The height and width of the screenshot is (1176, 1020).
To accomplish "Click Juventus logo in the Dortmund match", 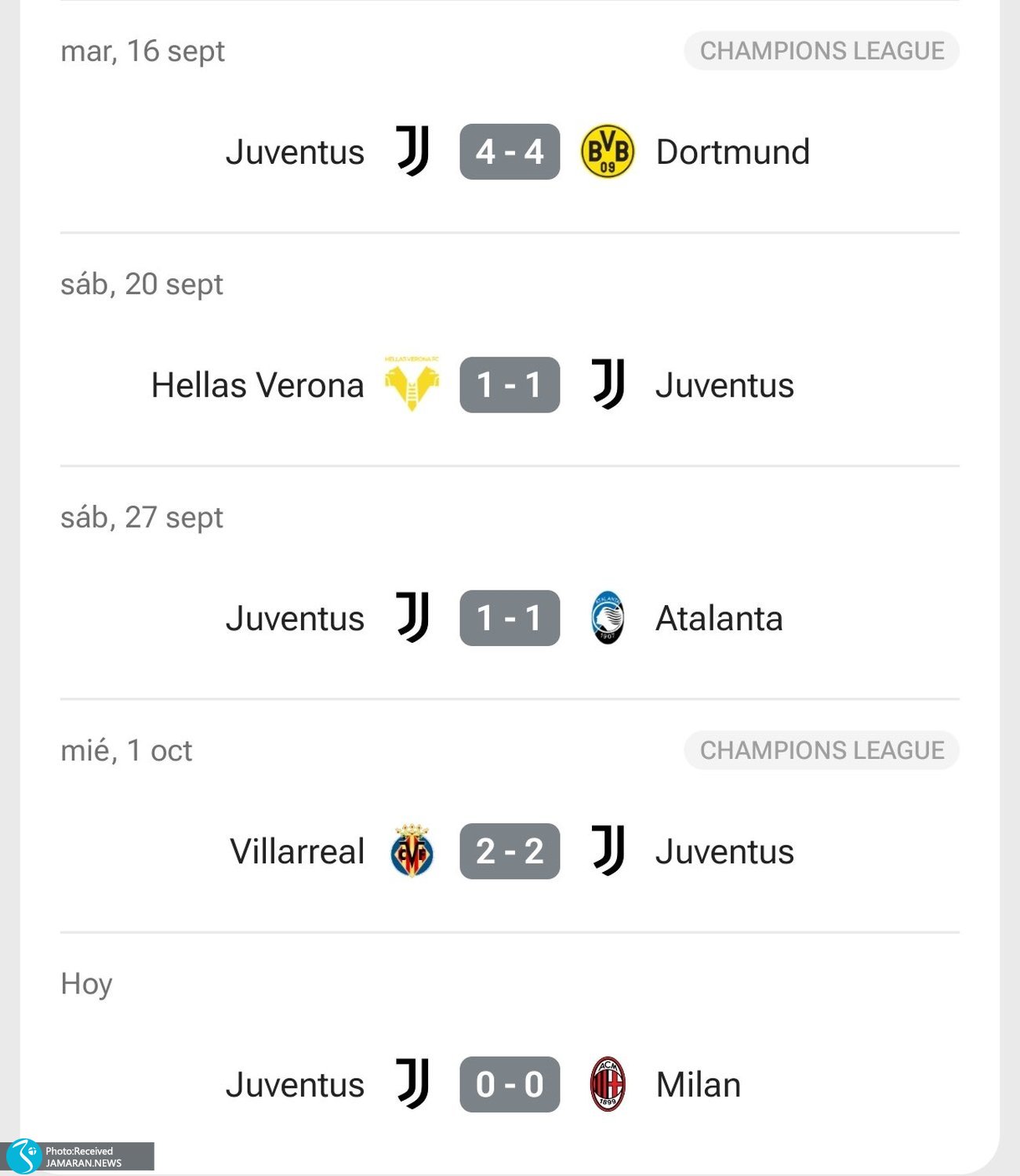I will click(x=412, y=151).
